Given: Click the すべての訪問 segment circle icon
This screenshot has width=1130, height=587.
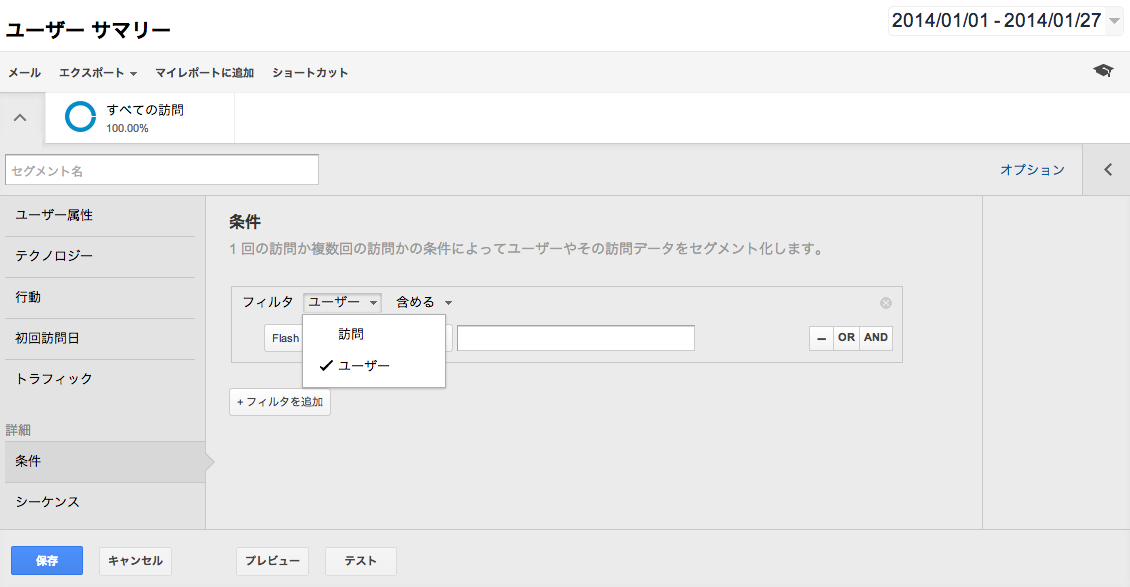Looking at the screenshot, I should pyautogui.click(x=80, y=117).
